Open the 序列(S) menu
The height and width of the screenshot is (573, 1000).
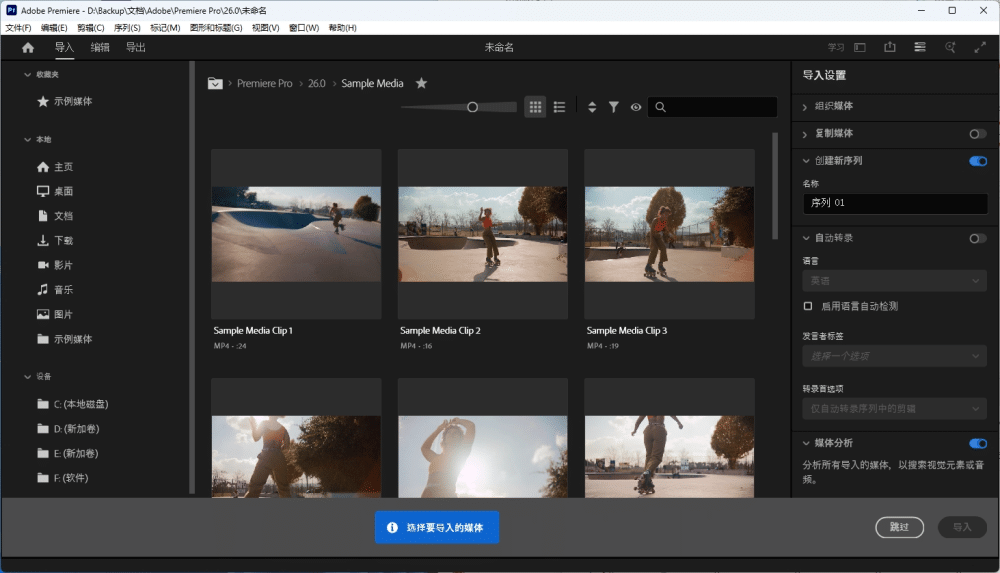pos(127,28)
